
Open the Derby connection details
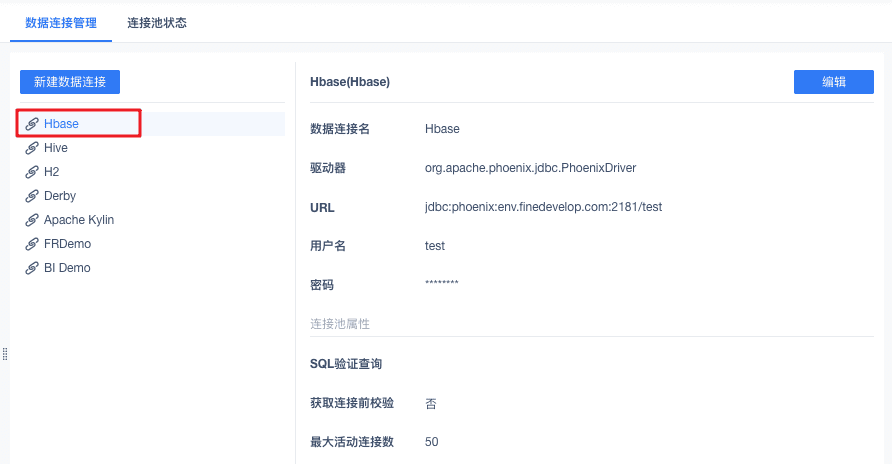[60, 196]
